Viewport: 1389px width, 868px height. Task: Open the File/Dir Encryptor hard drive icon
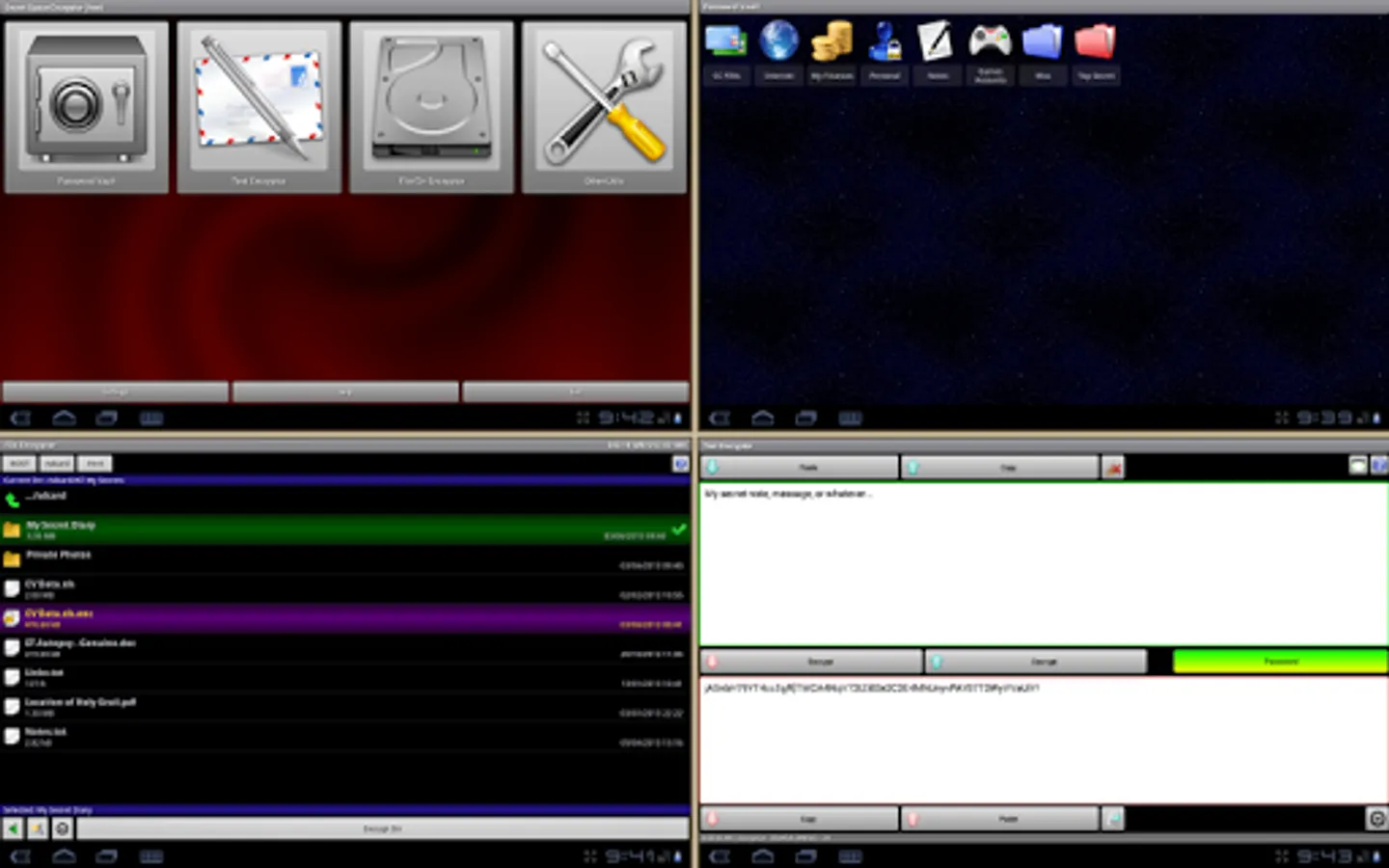coord(431,106)
